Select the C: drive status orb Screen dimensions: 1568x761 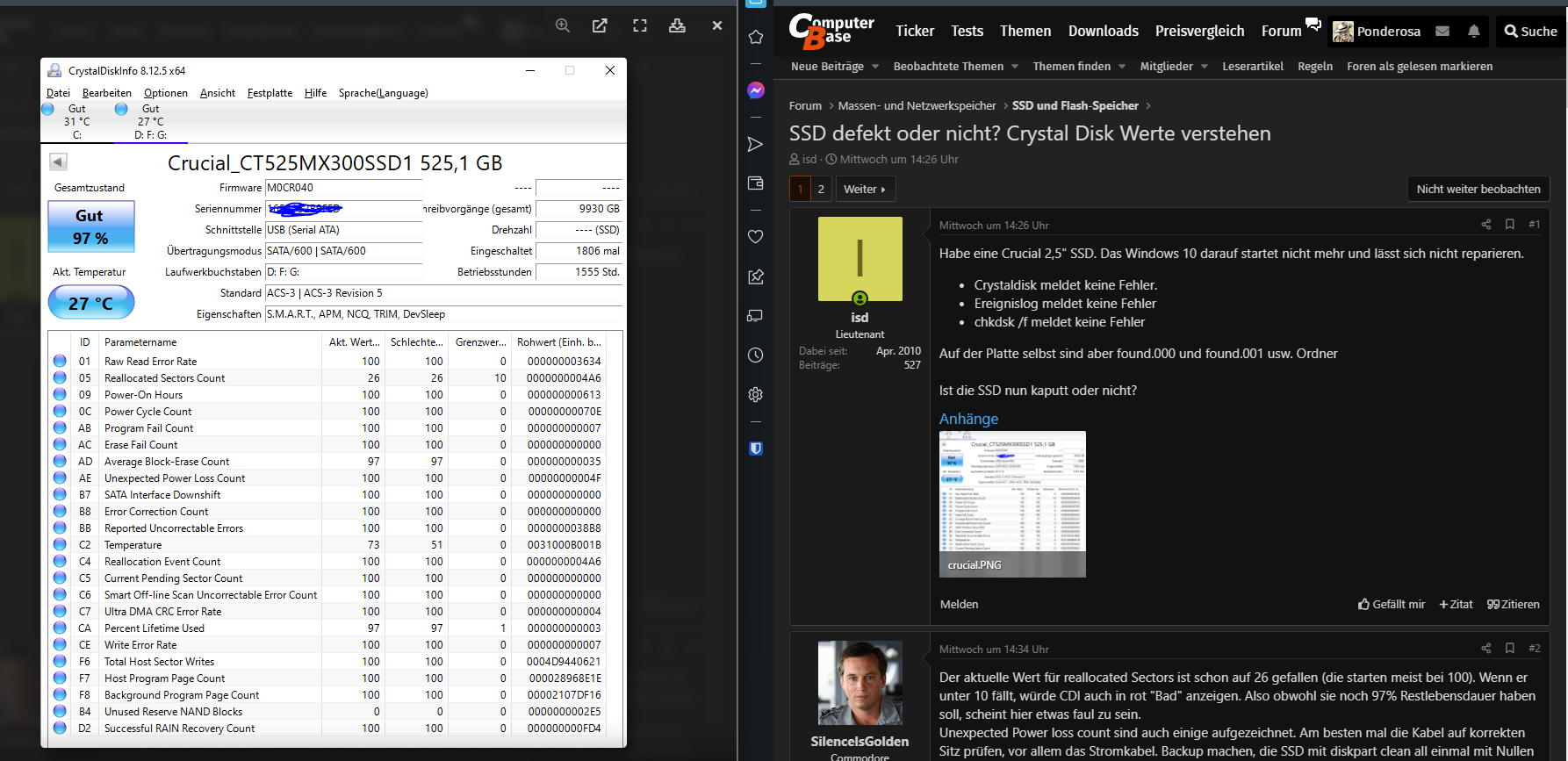point(47,109)
